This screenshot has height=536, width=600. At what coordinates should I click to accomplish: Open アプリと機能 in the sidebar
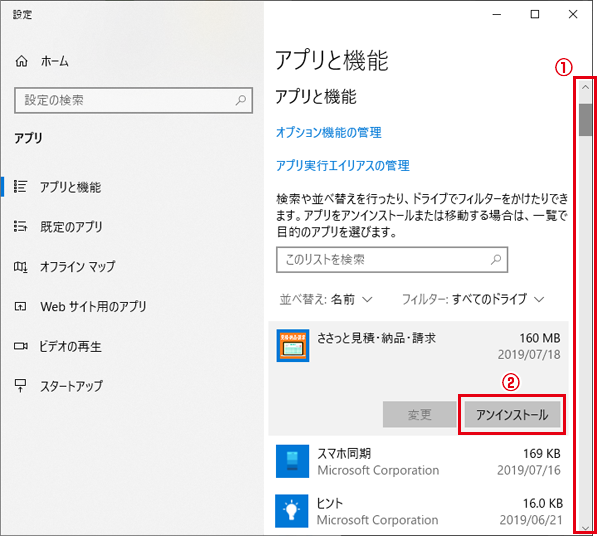pos(70,187)
